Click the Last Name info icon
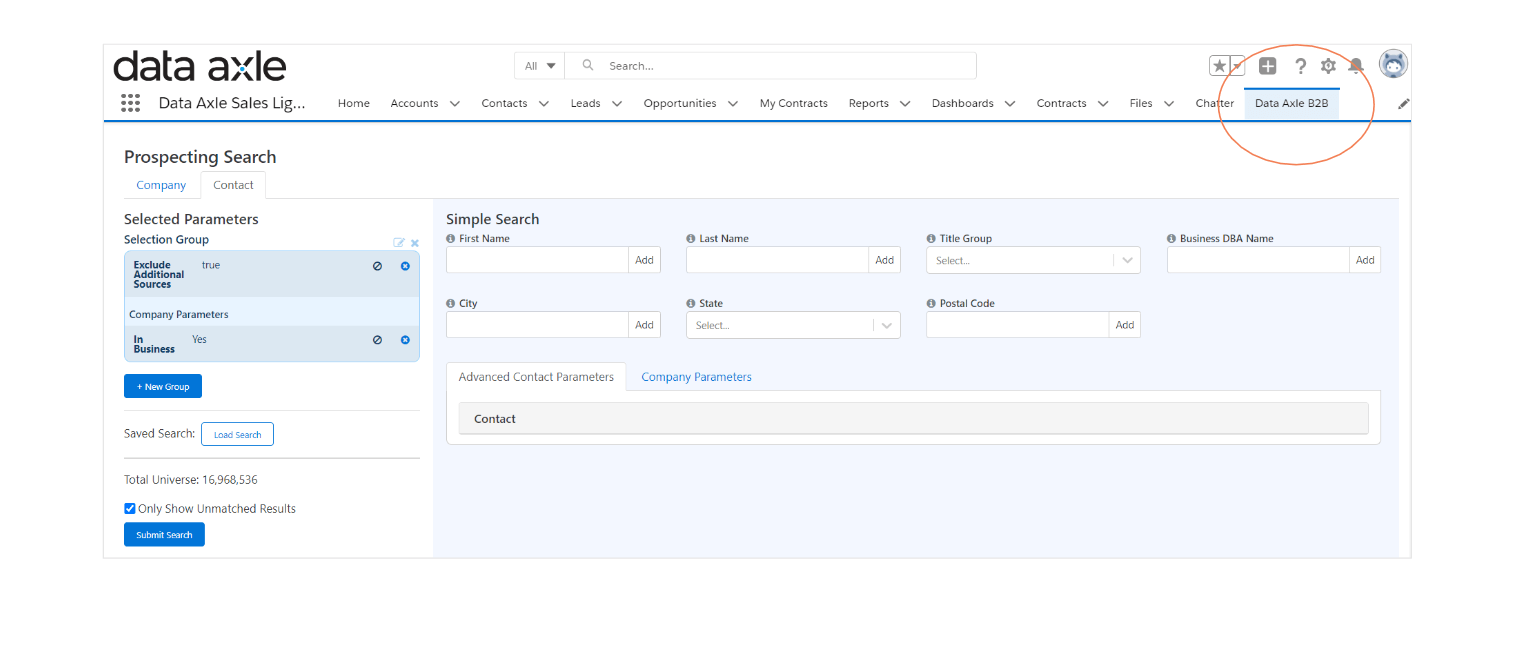The height and width of the screenshot is (669, 1514). pos(691,239)
